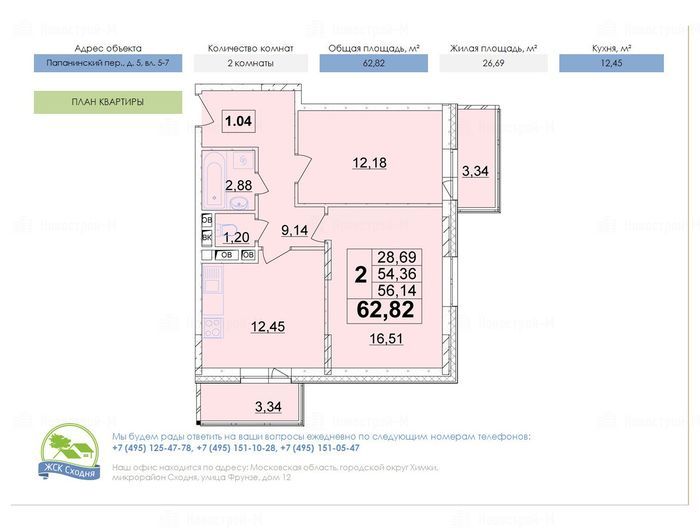Viewport: 700px width, 531px height.
Task: Click the bathtub symbol in bathroom
Action: pyautogui.click(x=215, y=181)
